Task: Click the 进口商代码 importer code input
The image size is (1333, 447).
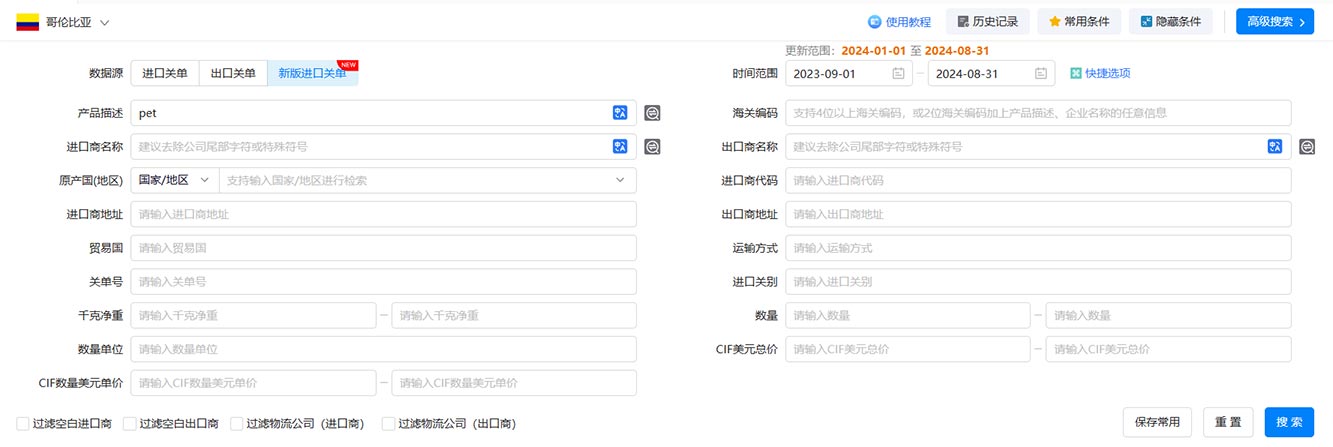Action: coord(1038,180)
